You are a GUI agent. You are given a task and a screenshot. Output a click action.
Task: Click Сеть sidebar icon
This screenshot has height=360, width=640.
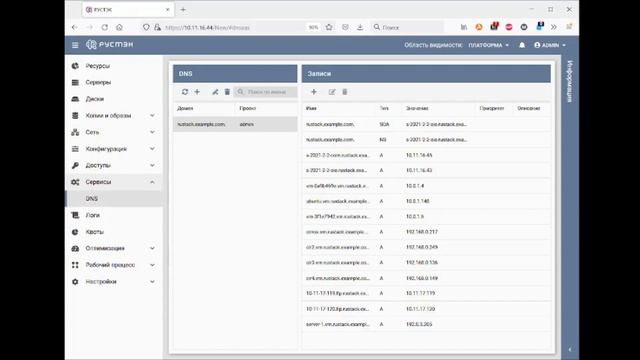[75, 132]
